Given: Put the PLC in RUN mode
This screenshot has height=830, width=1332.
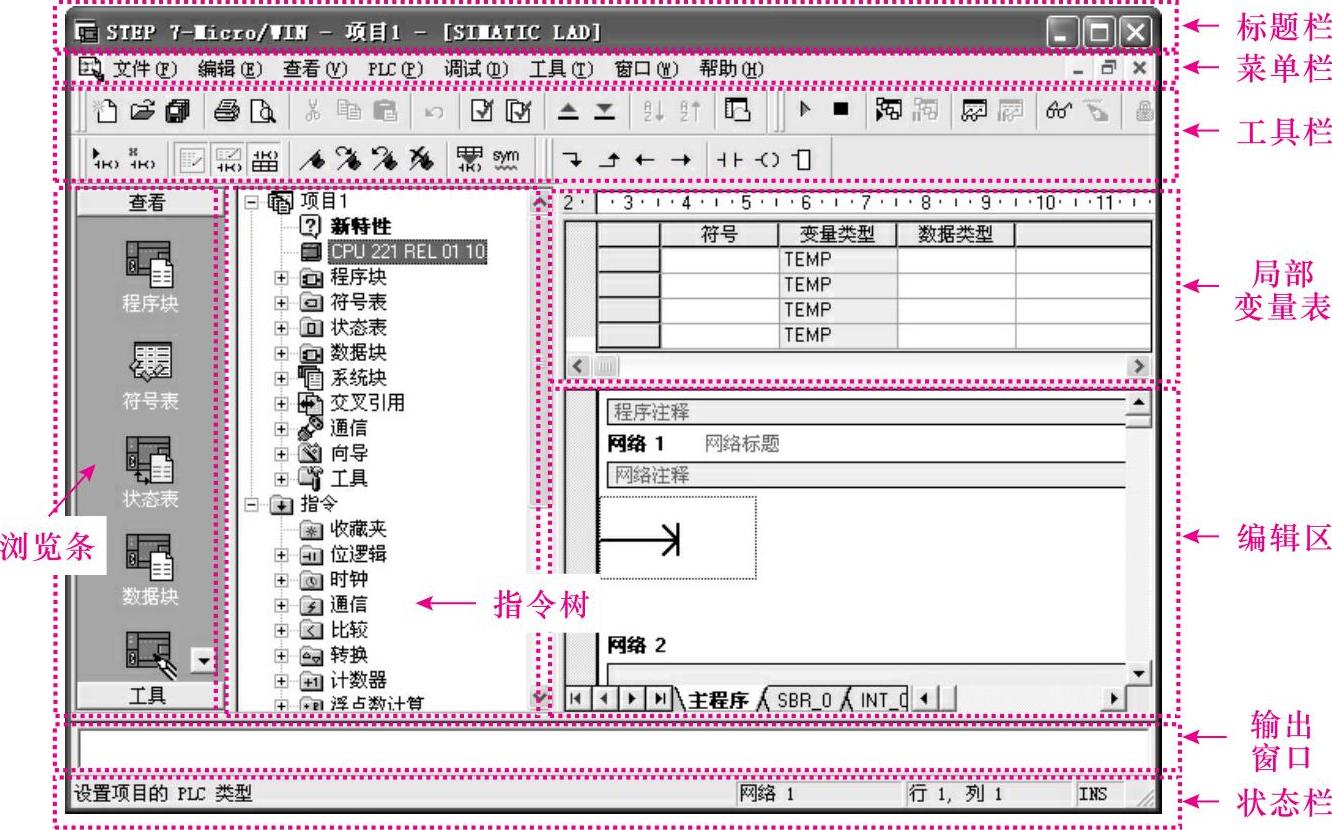Looking at the screenshot, I should pos(807,111).
